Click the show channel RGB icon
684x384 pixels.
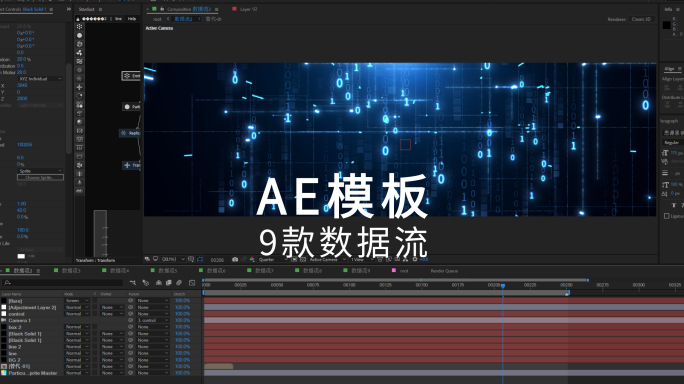(252, 259)
